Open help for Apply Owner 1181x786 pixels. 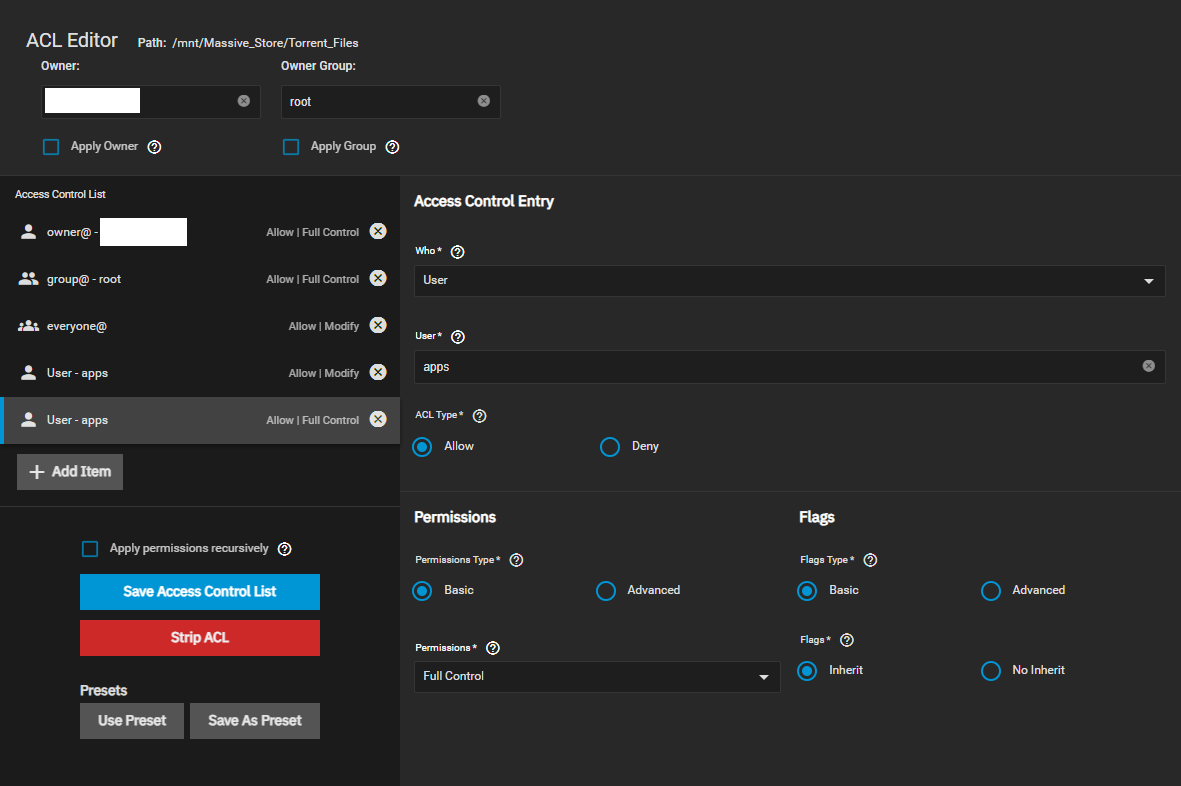coord(154,147)
